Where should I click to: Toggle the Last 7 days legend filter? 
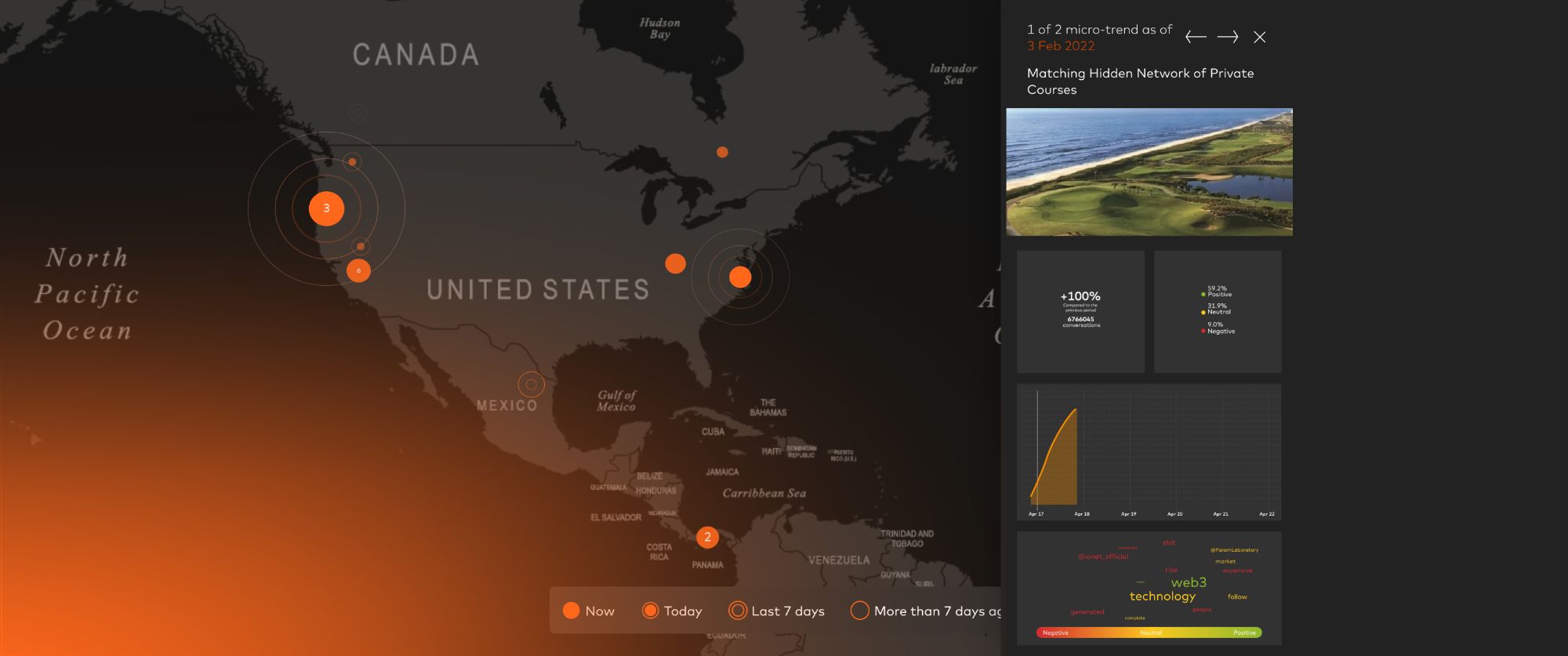pos(776,611)
